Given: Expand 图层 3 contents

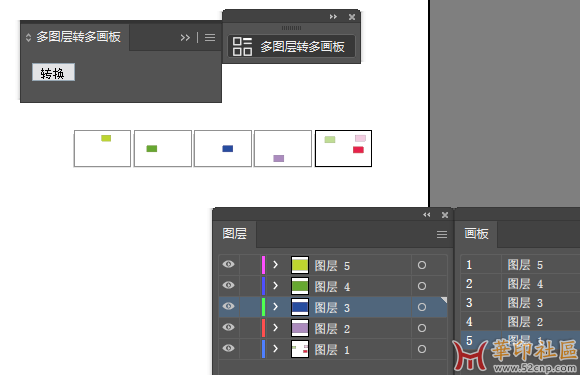Looking at the screenshot, I should [275, 307].
